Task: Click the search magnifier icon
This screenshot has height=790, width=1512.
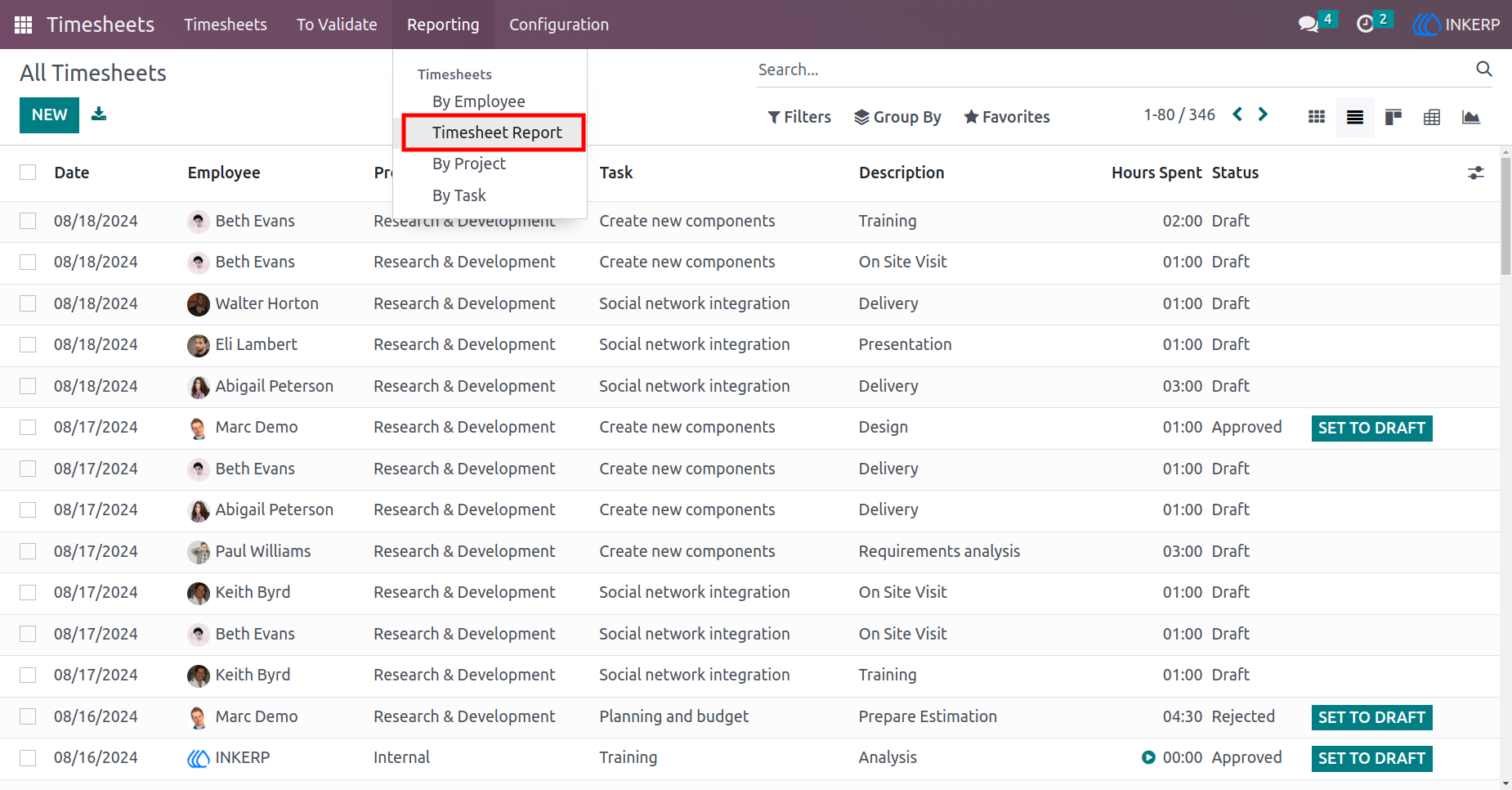Action: tap(1484, 70)
